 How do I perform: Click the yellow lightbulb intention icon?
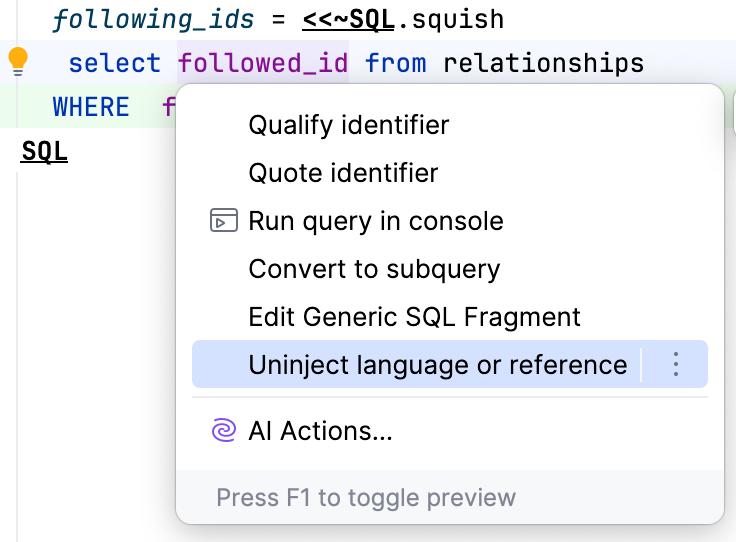coord(18,62)
